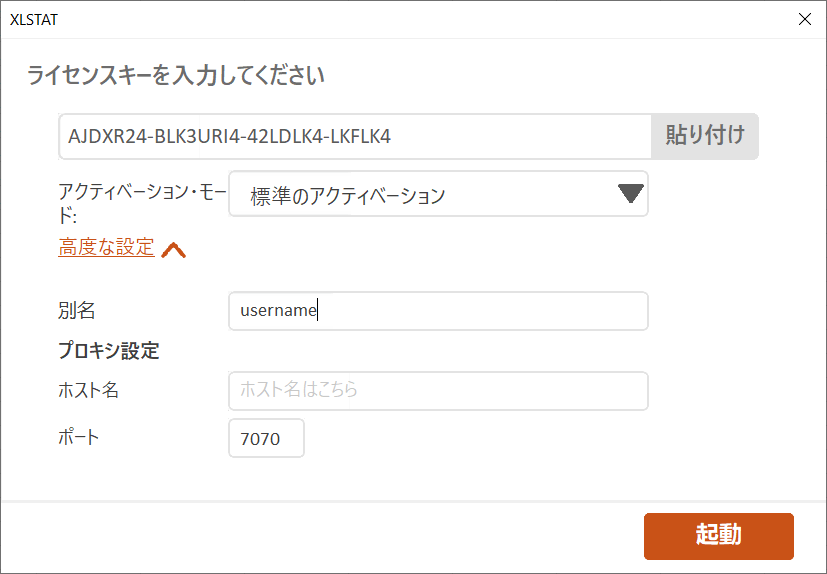
Task: Click the ポート label text
Action: point(79,437)
